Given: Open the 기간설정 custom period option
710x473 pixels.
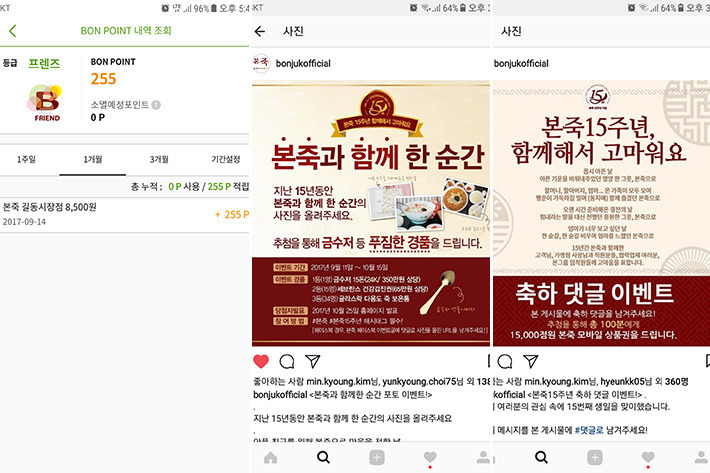Looking at the screenshot, I should (x=225, y=159).
